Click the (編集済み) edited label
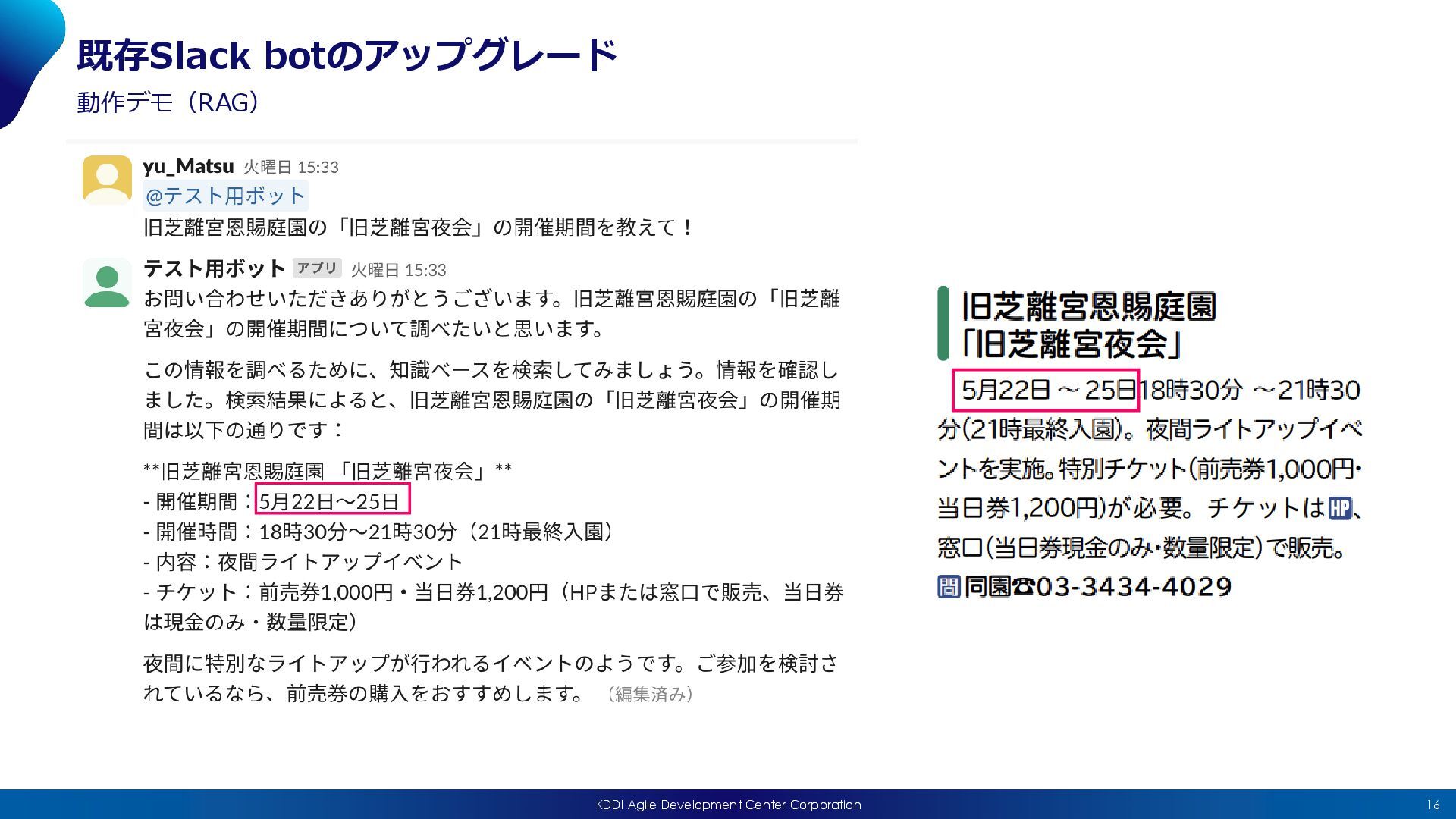The width and height of the screenshot is (1456, 819). click(650, 695)
